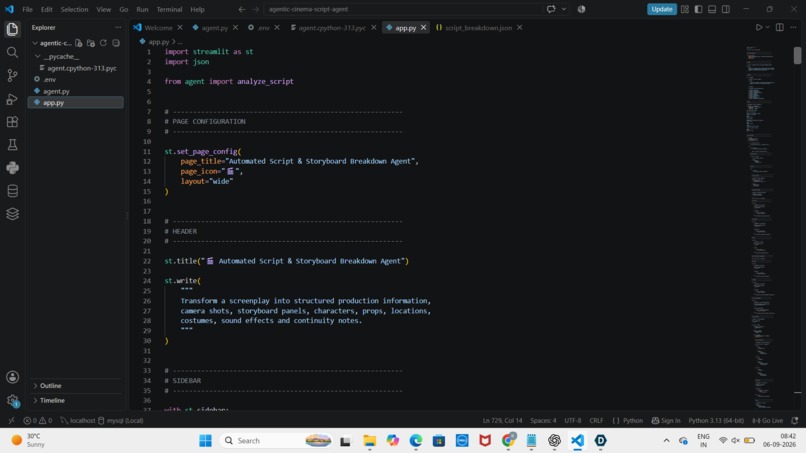This screenshot has height=453, width=806.
Task: Click the Windows taskbar Search box
Action: 276,441
